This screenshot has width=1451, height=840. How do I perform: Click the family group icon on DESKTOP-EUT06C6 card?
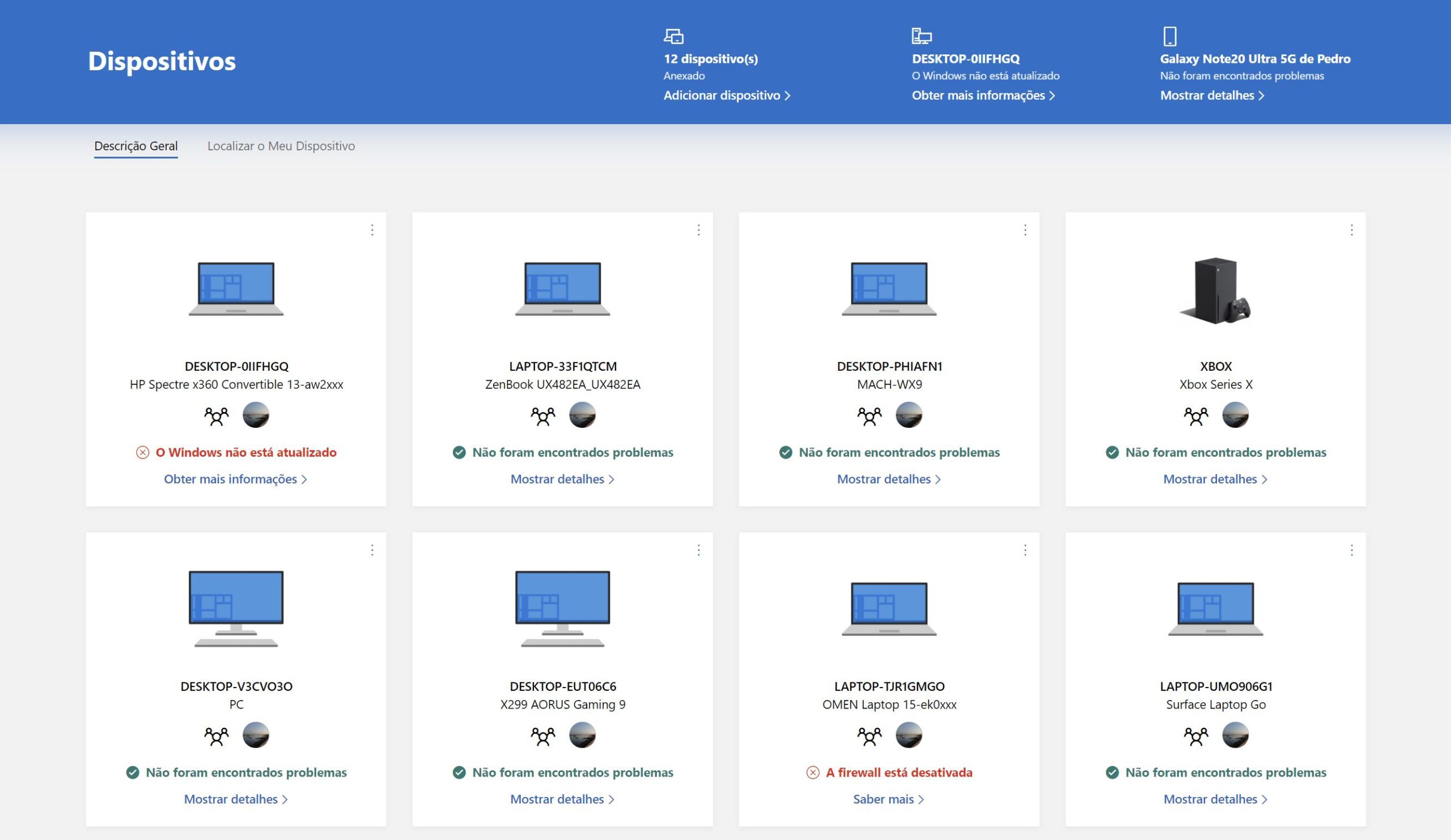[543, 736]
